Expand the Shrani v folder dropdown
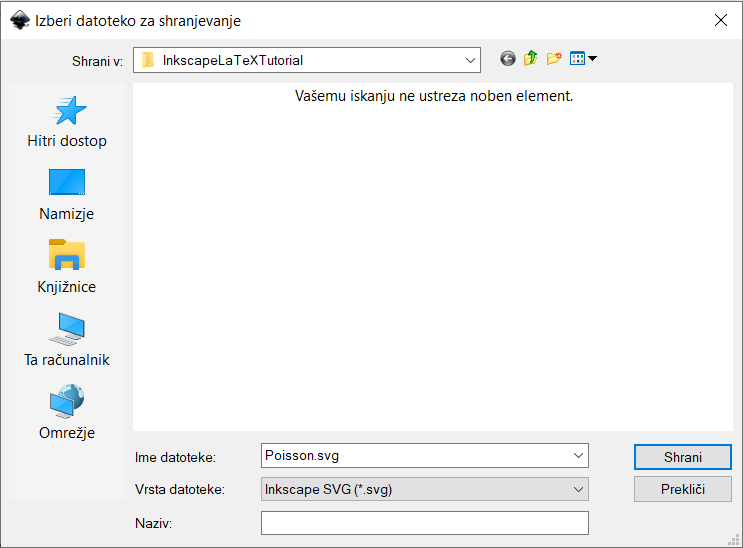This screenshot has width=743, height=548. coord(471,60)
